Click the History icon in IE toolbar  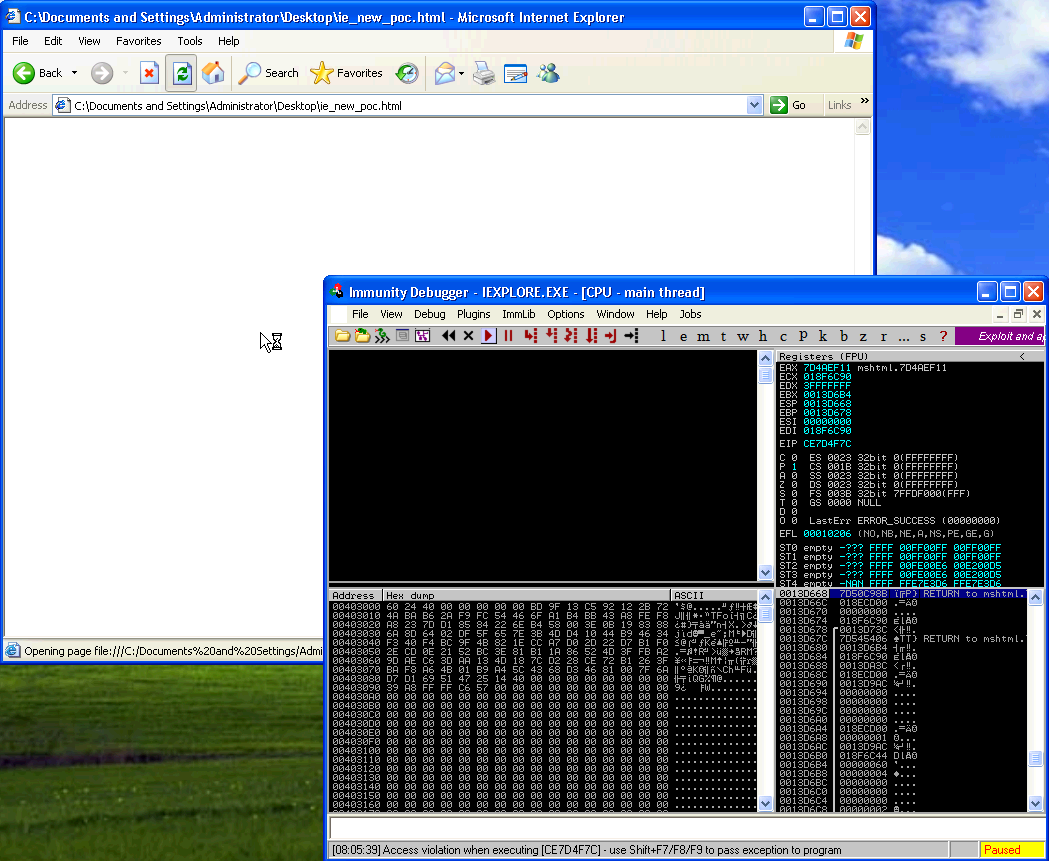(x=407, y=73)
